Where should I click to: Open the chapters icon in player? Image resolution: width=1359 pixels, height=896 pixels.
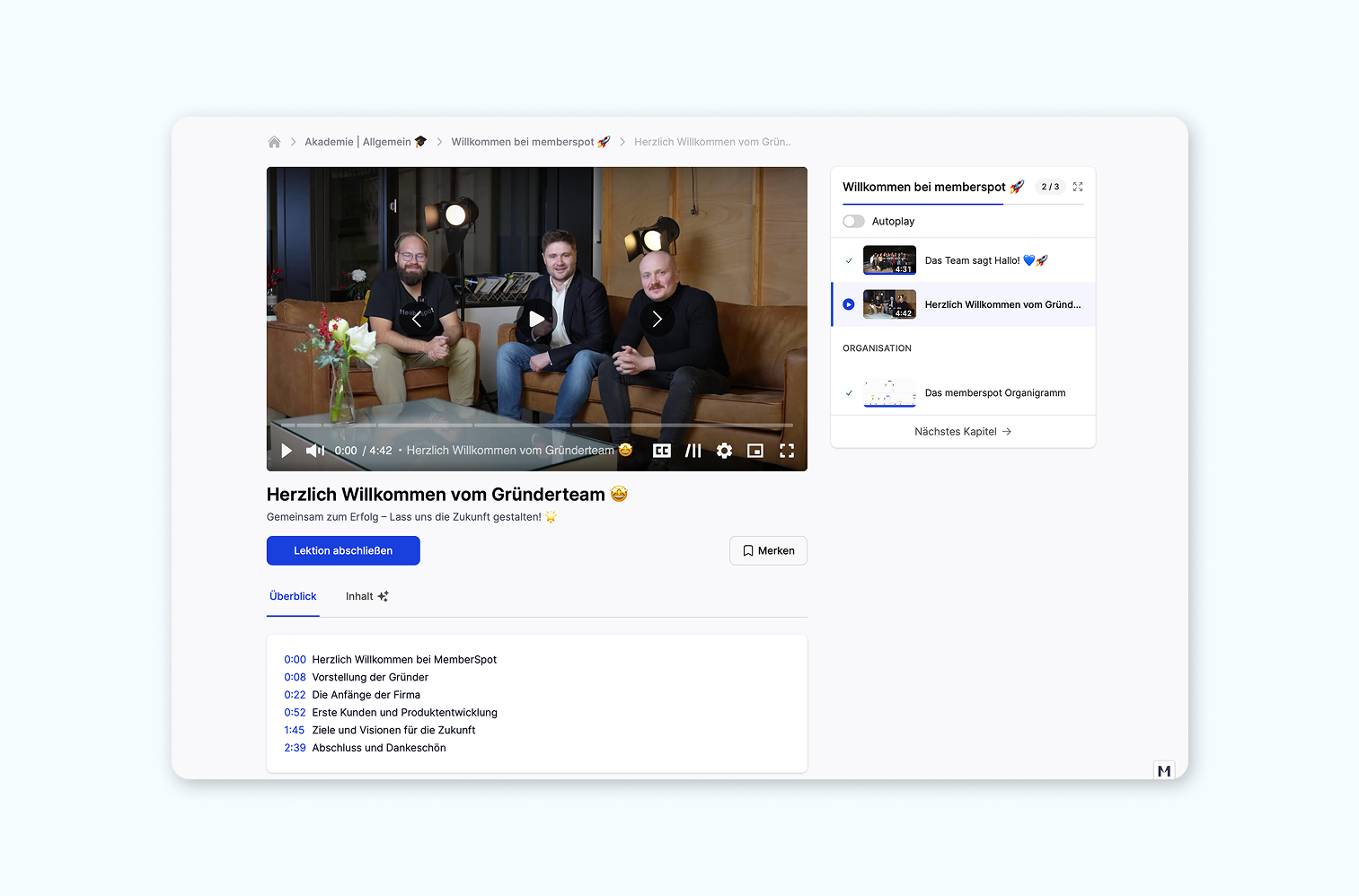(693, 451)
